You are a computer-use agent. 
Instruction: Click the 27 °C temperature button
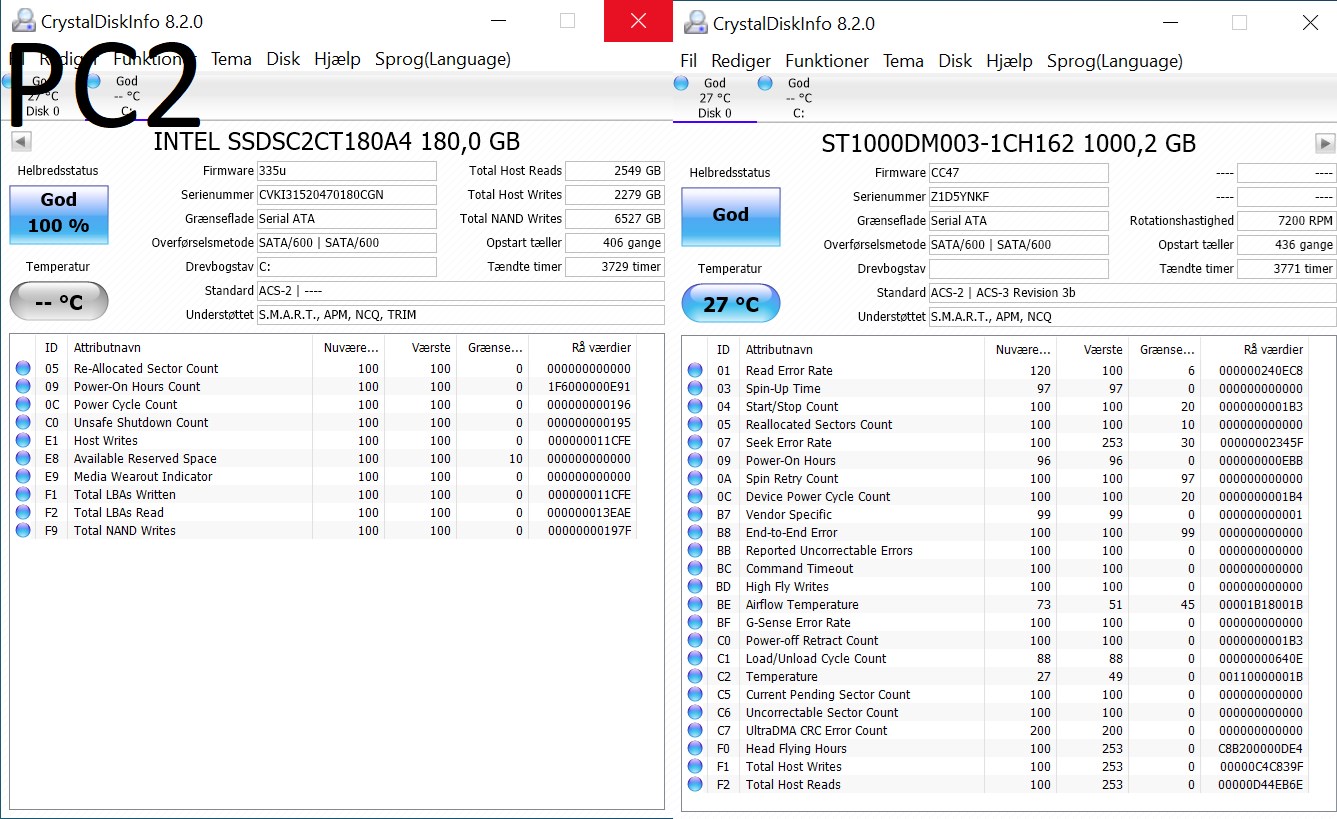(x=731, y=304)
